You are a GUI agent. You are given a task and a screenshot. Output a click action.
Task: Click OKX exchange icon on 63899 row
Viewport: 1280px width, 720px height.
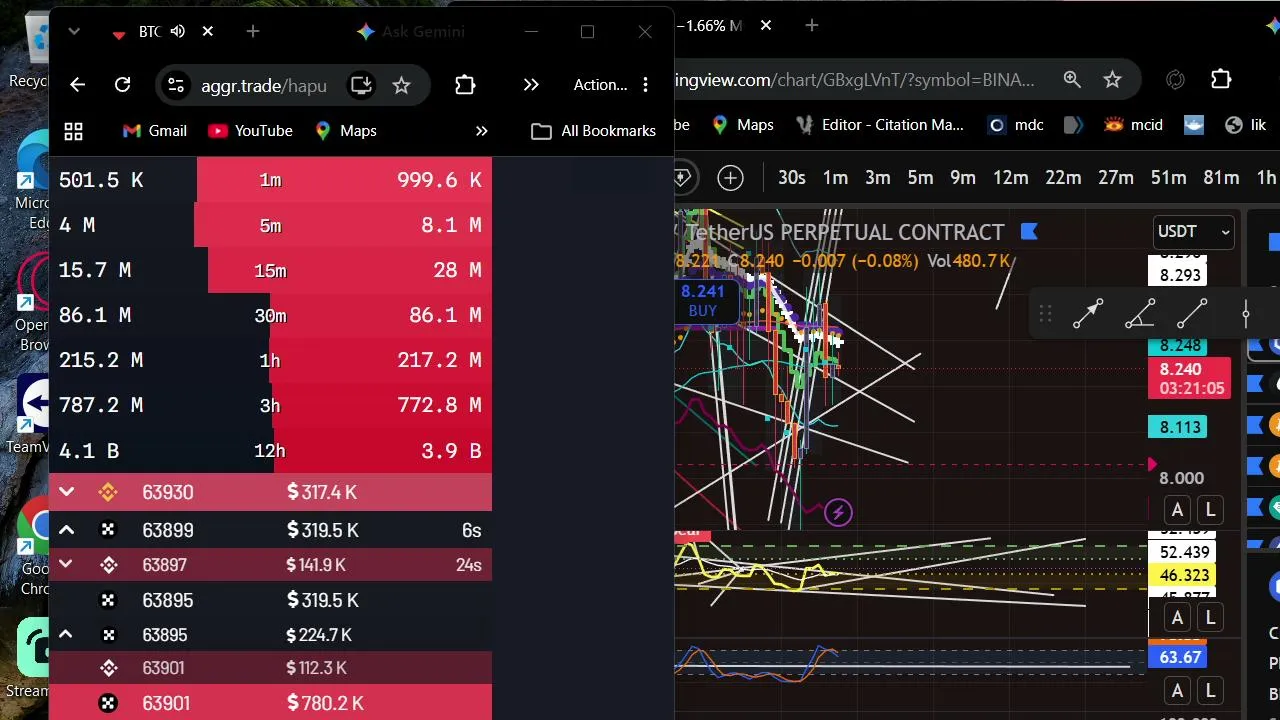pos(108,530)
